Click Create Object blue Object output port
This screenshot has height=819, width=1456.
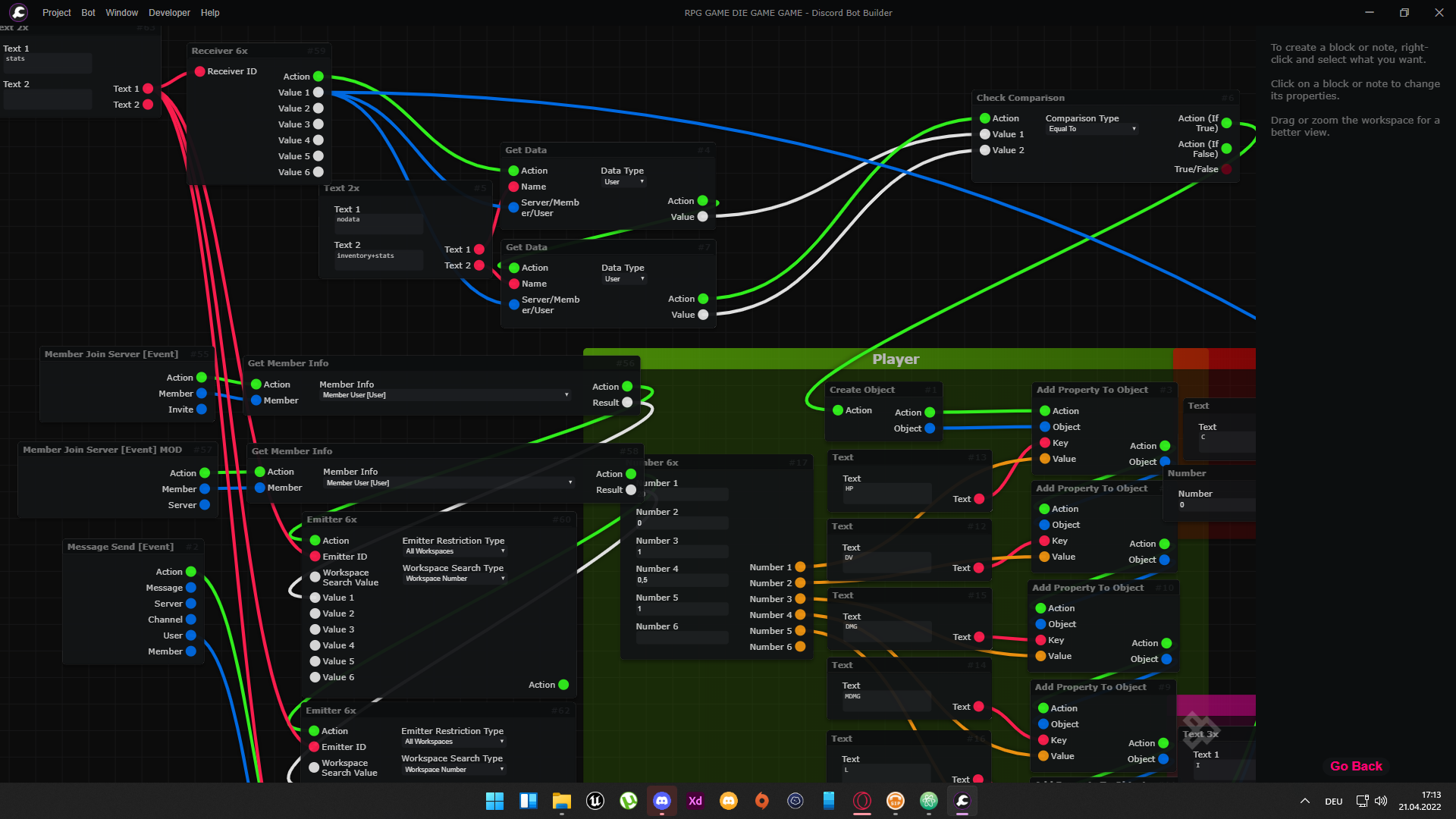pos(930,428)
